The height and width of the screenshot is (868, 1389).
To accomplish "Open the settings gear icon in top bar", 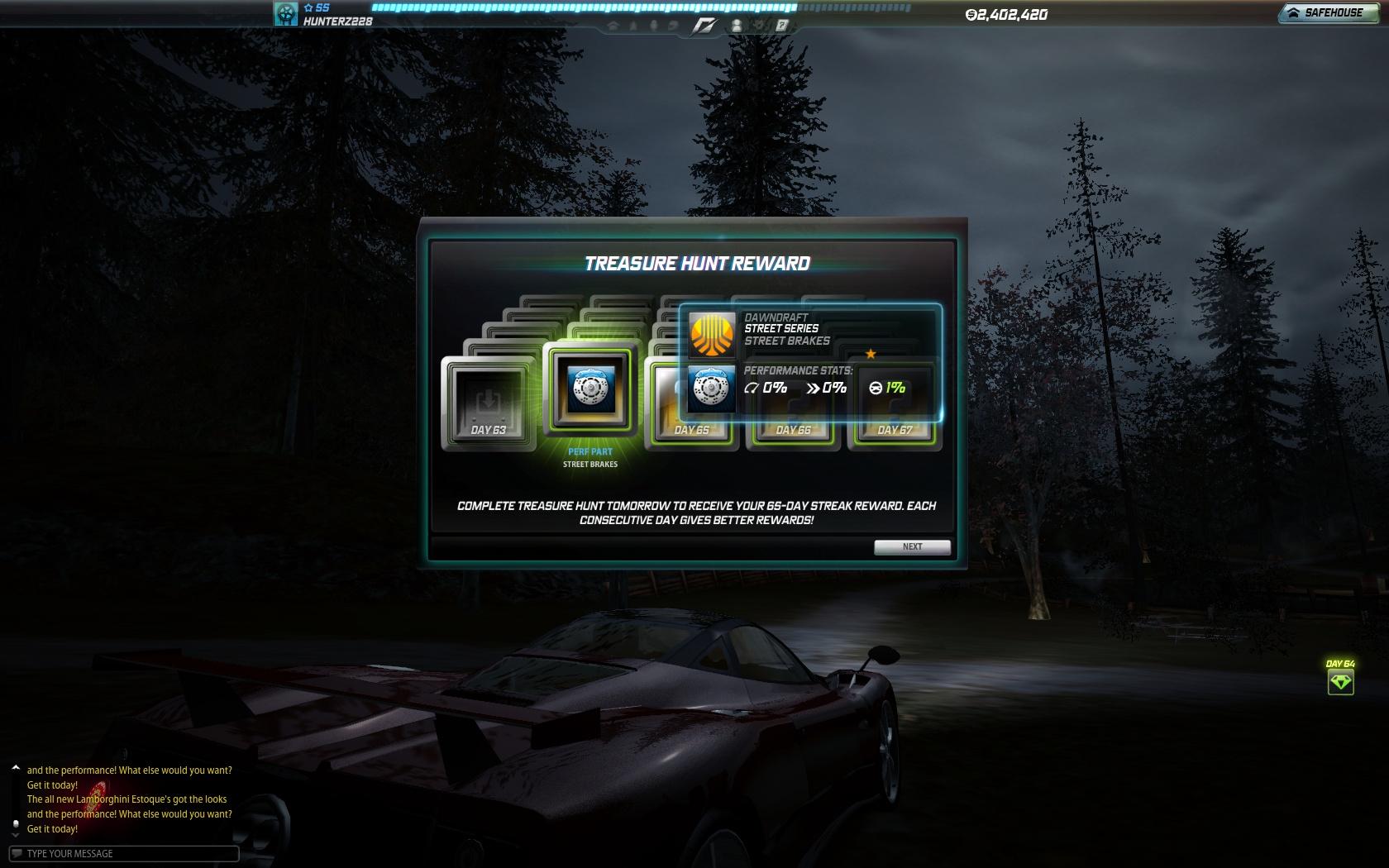I will pos(758,25).
